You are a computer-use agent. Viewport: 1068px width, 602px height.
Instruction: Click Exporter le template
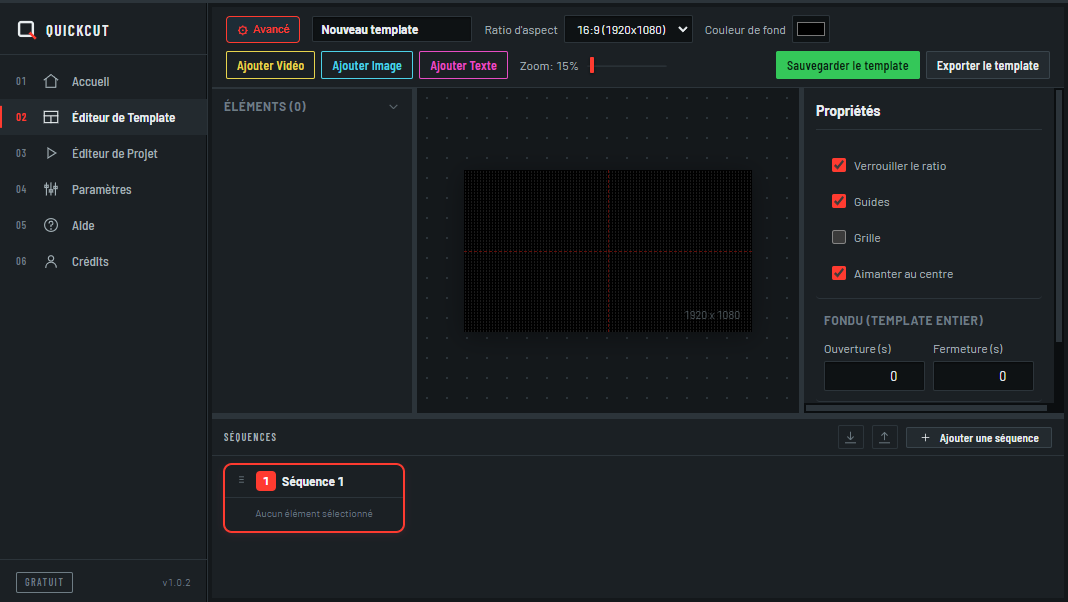pos(988,65)
